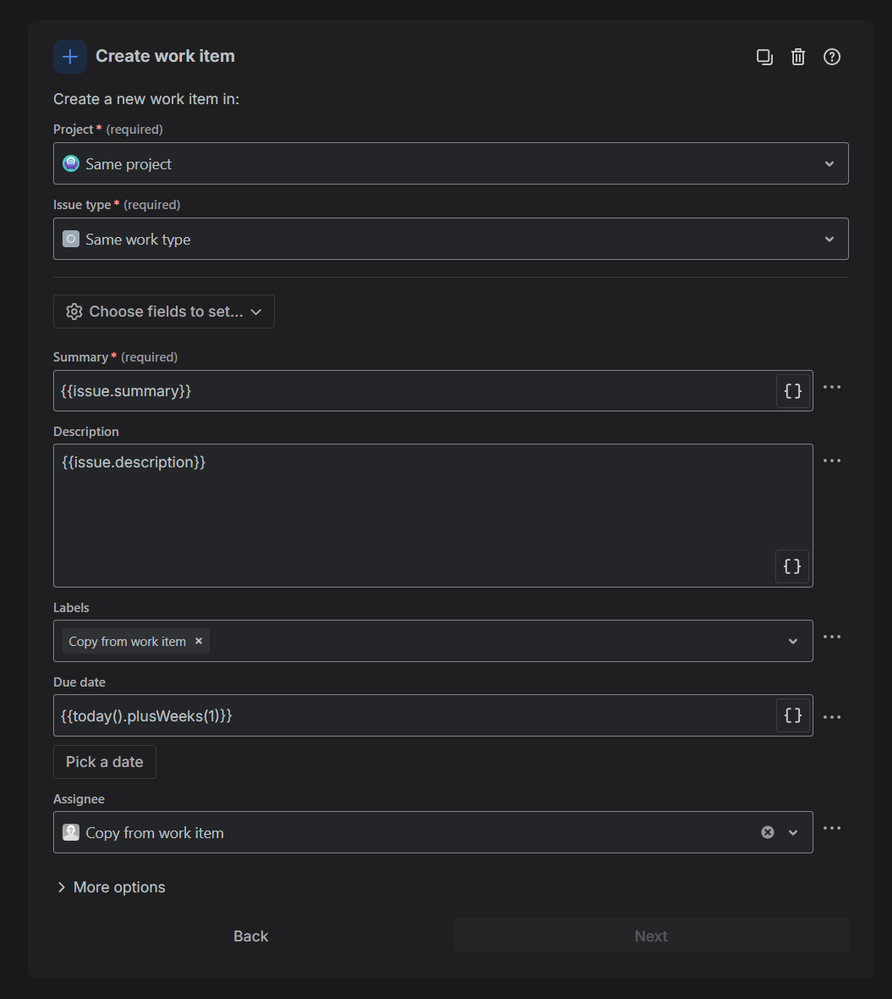Open the Labels dropdown arrow

793,642
